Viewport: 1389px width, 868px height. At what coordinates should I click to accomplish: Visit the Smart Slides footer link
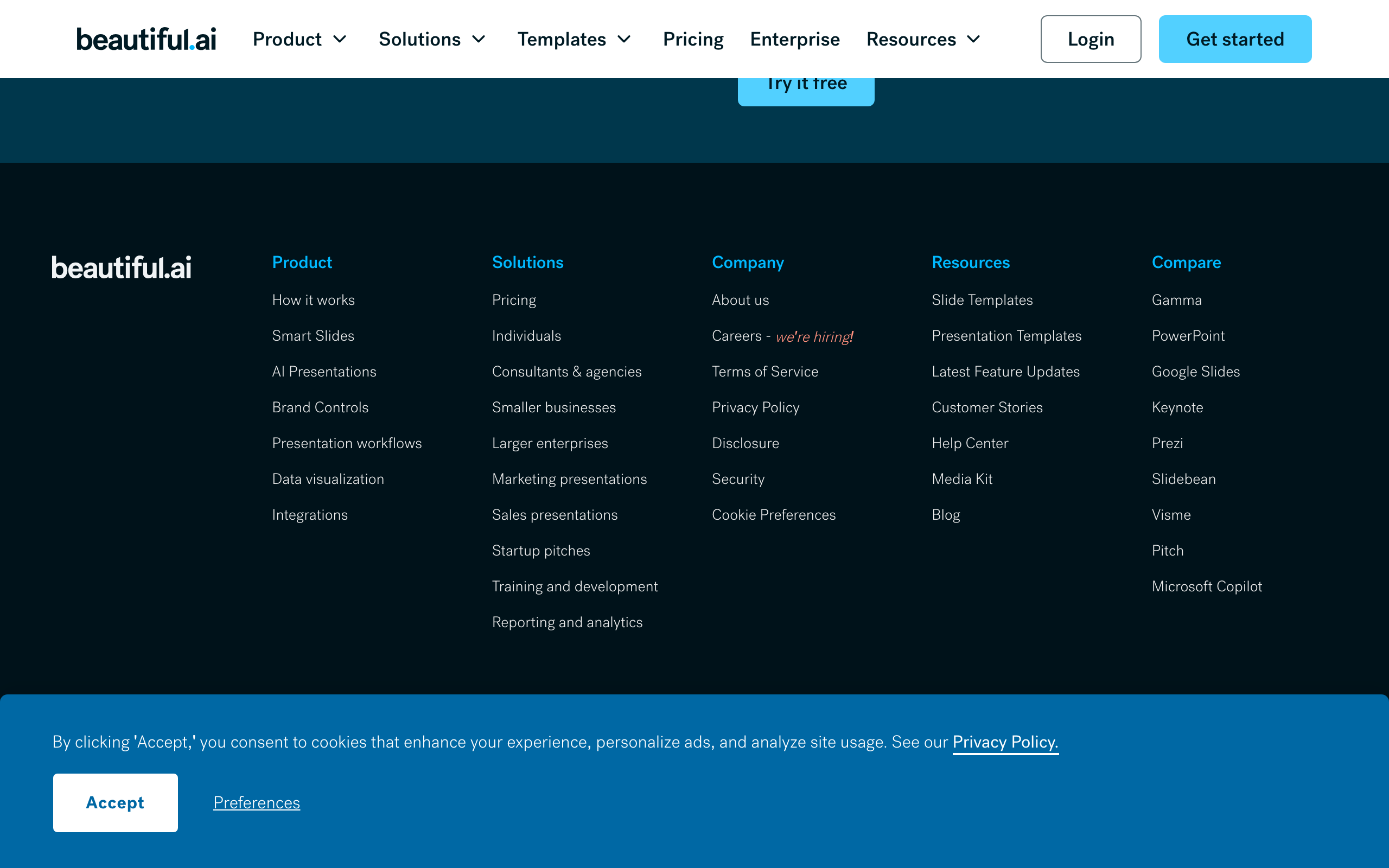click(313, 336)
